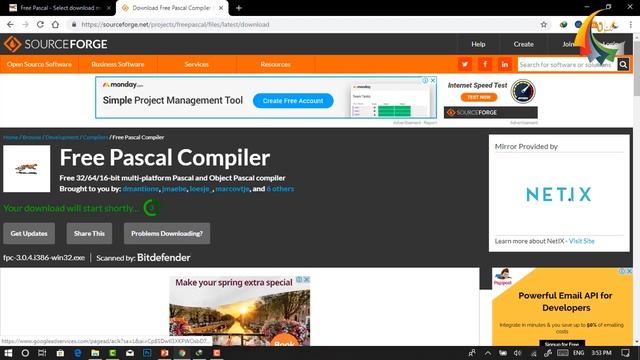
Task: Reload the current page
Action: [x=40, y=24]
